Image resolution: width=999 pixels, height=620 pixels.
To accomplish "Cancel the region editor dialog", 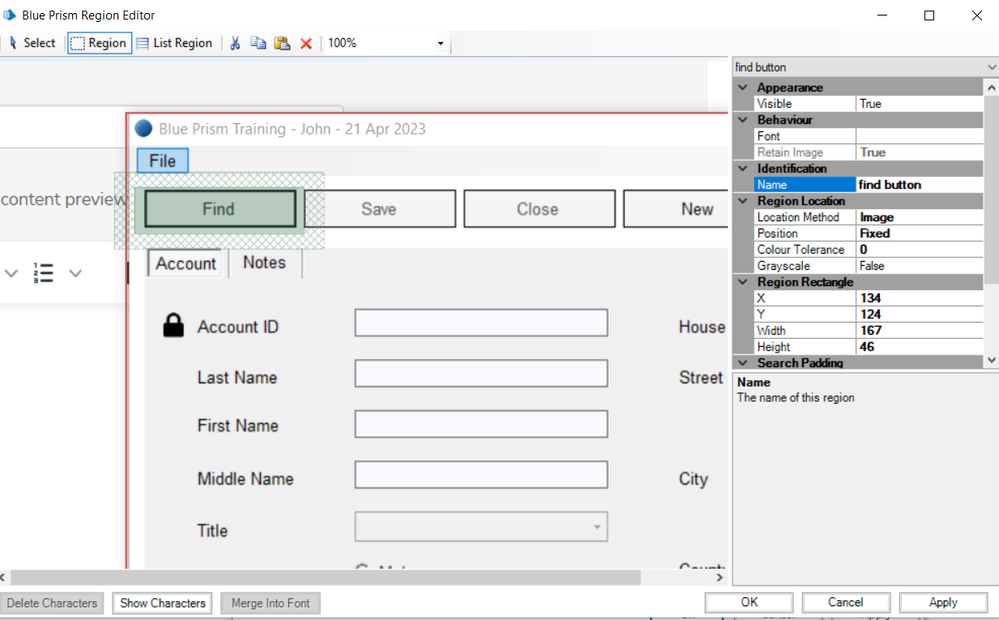I will (x=845, y=602).
